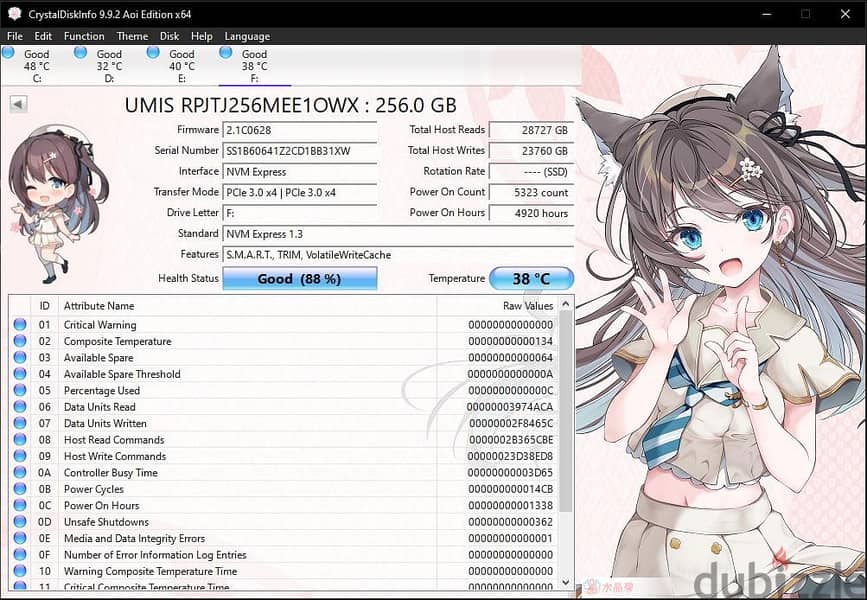This screenshot has width=867, height=600.
Task: Click the status dot for Data Units Read
Action: [20, 407]
